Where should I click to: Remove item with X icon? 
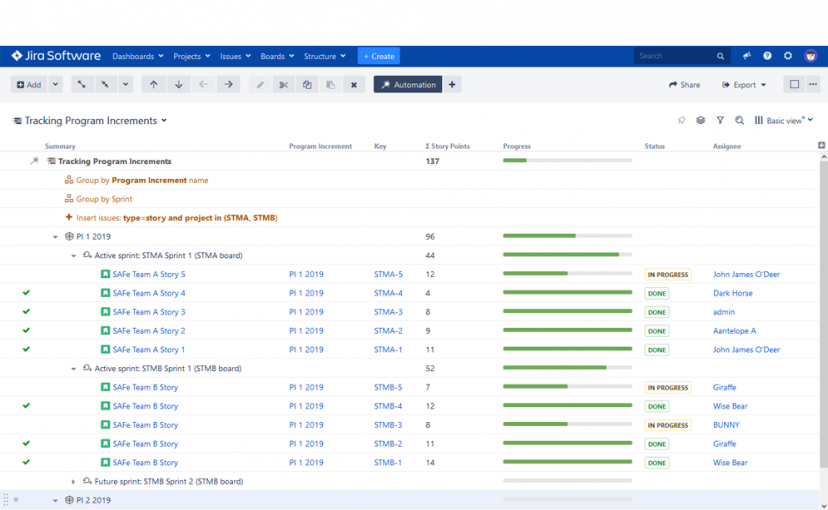354,84
